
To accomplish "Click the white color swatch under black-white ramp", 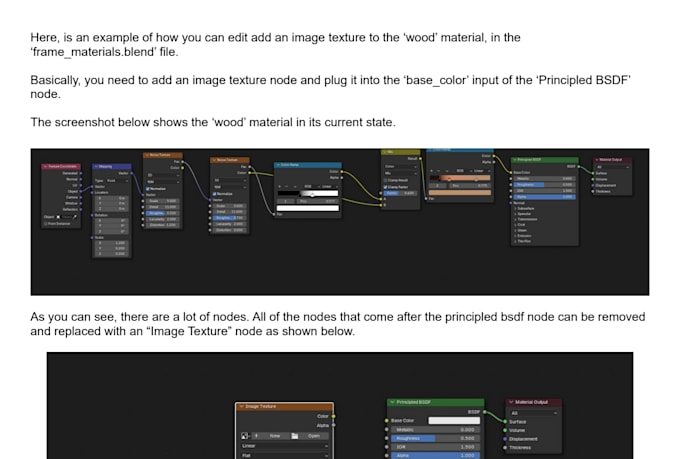I will point(307,208).
